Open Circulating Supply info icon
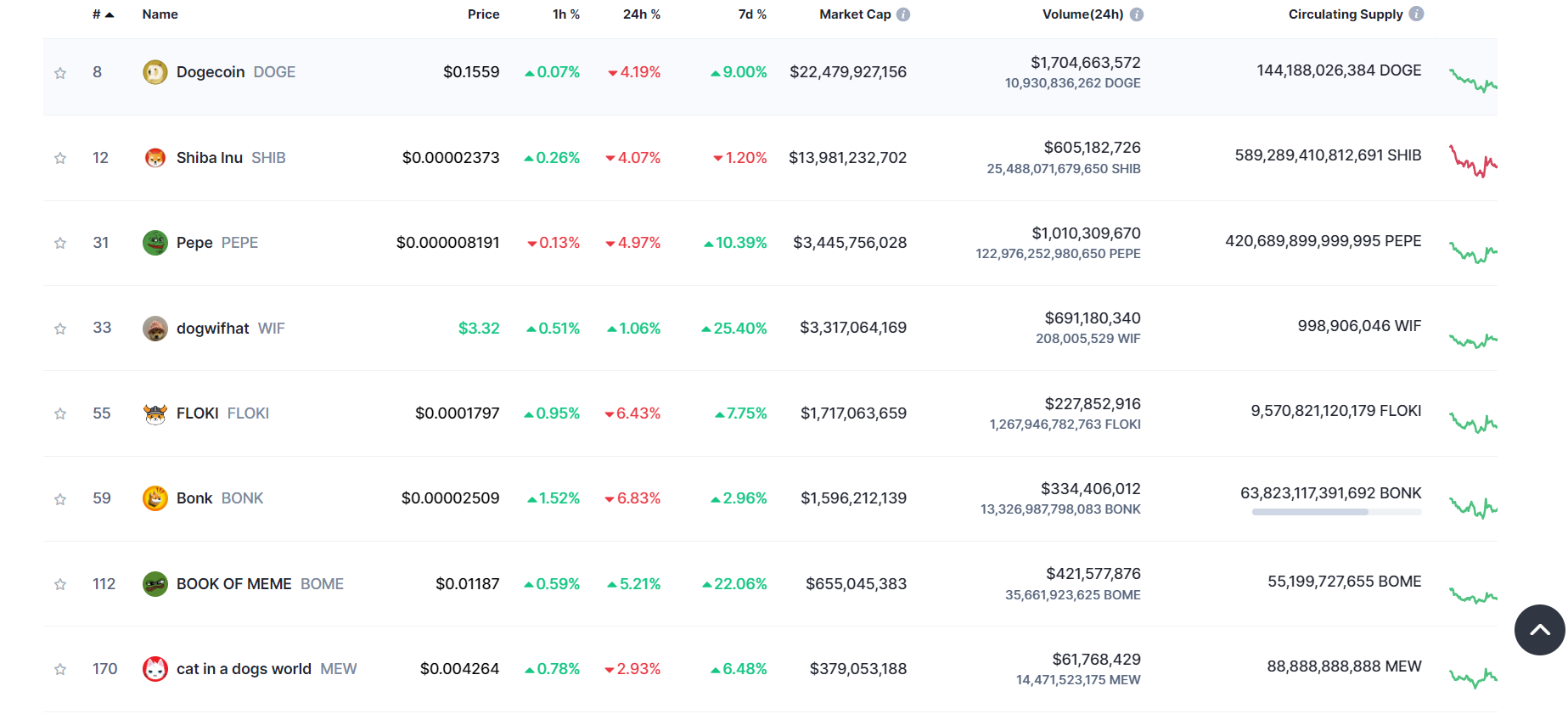The width and height of the screenshot is (1568, 714). click(1416, 14)
